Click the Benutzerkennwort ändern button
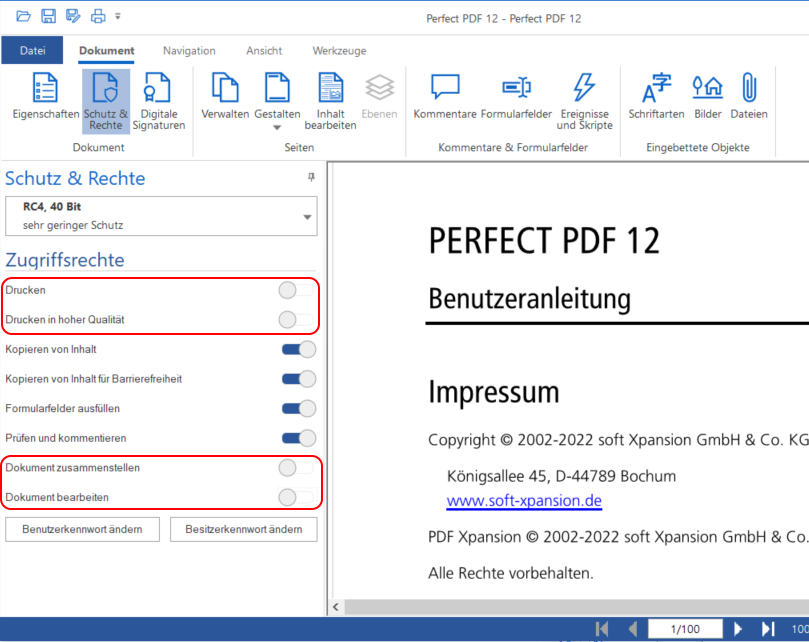The height and width of the screenshot is (642, 809). [x=82, y=529]
